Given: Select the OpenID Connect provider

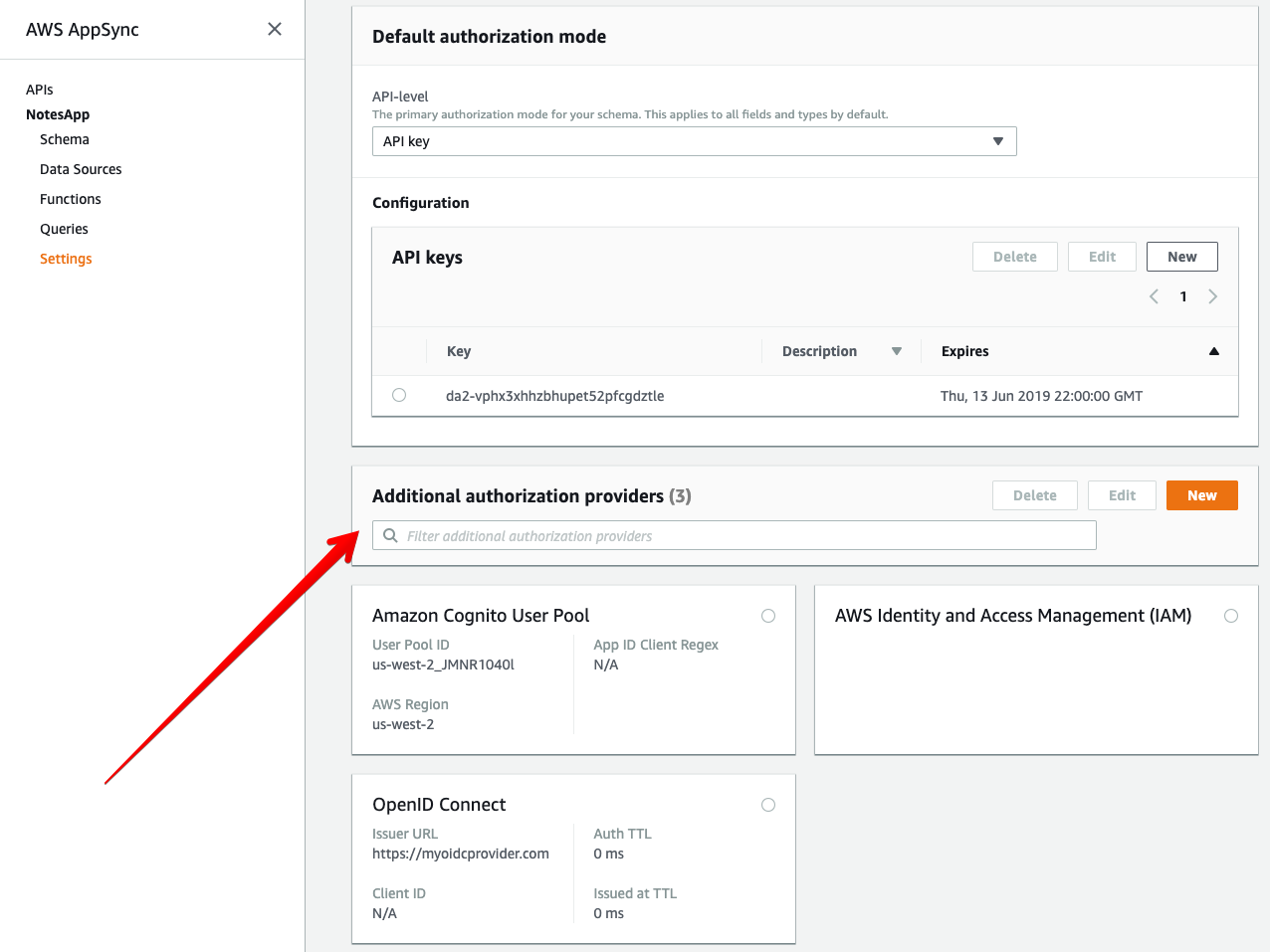Looking at the screenshot, I should point(767,805).
